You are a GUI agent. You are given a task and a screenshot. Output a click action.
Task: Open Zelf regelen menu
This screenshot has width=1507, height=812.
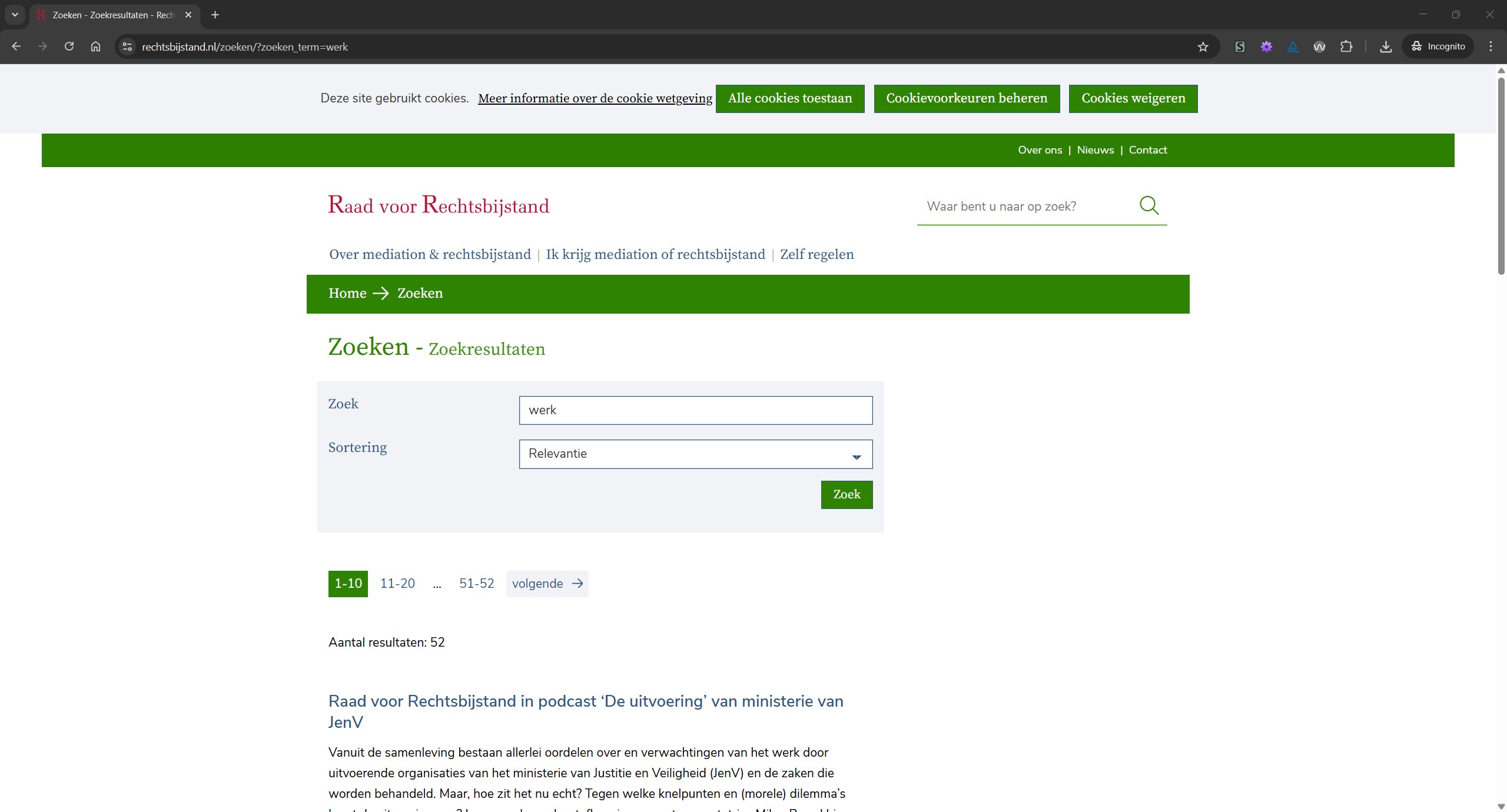(x=816, y=254)
